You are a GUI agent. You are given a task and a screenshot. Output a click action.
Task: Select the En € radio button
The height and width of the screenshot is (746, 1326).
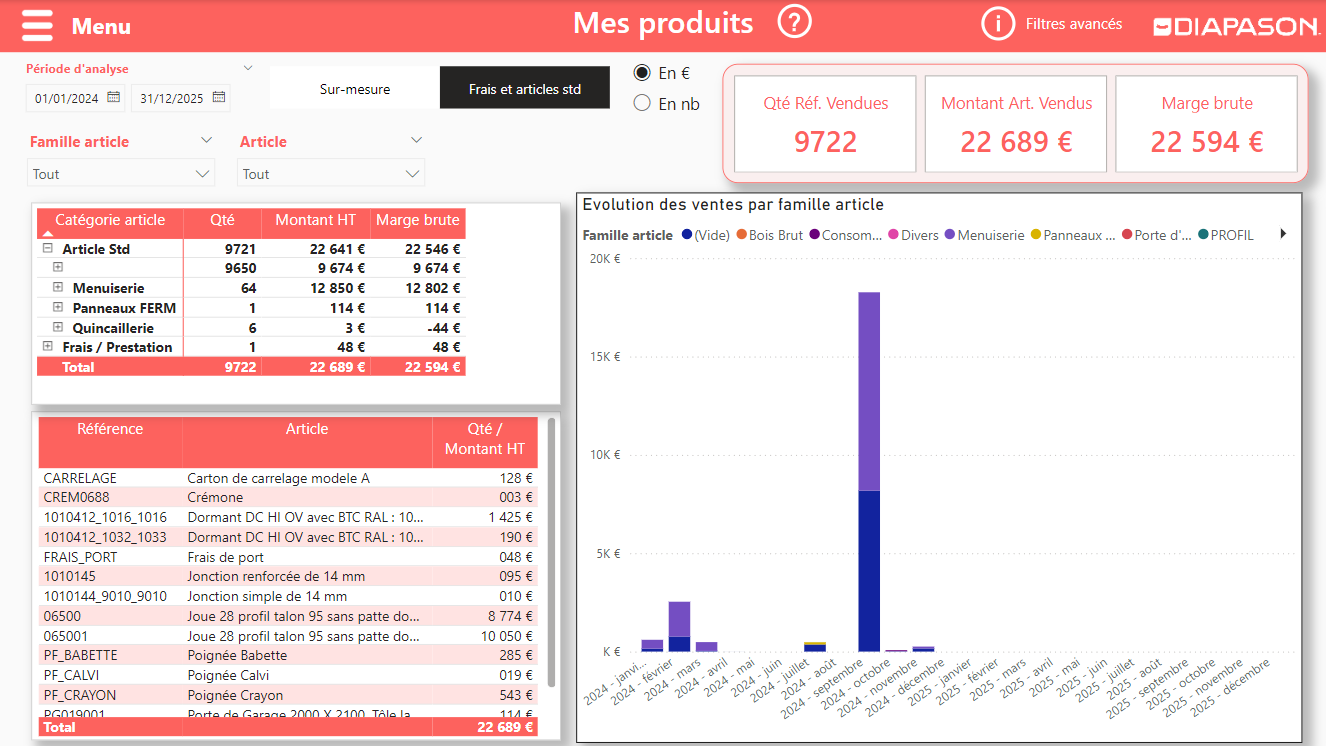pyautogui.click(x=642, y=73)
